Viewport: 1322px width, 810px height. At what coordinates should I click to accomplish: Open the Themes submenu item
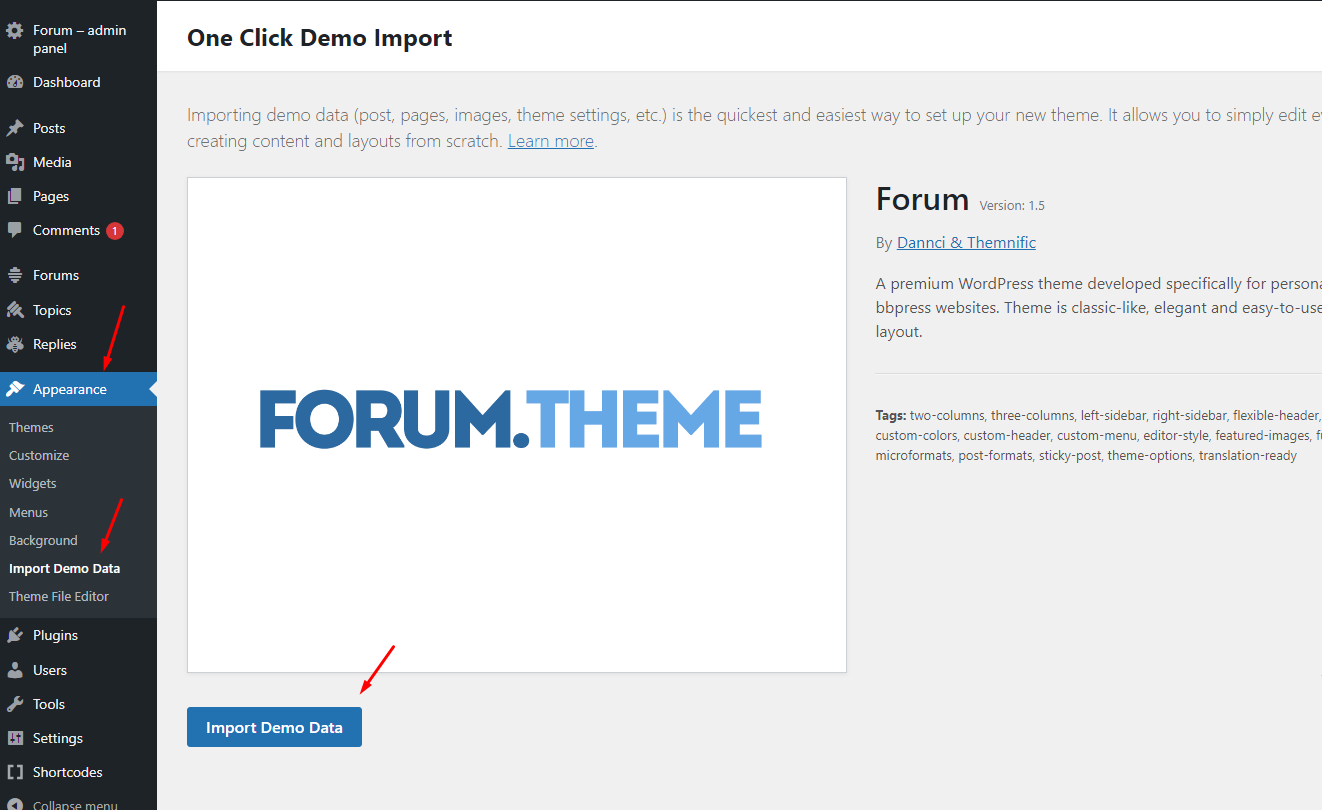(31, 427)
